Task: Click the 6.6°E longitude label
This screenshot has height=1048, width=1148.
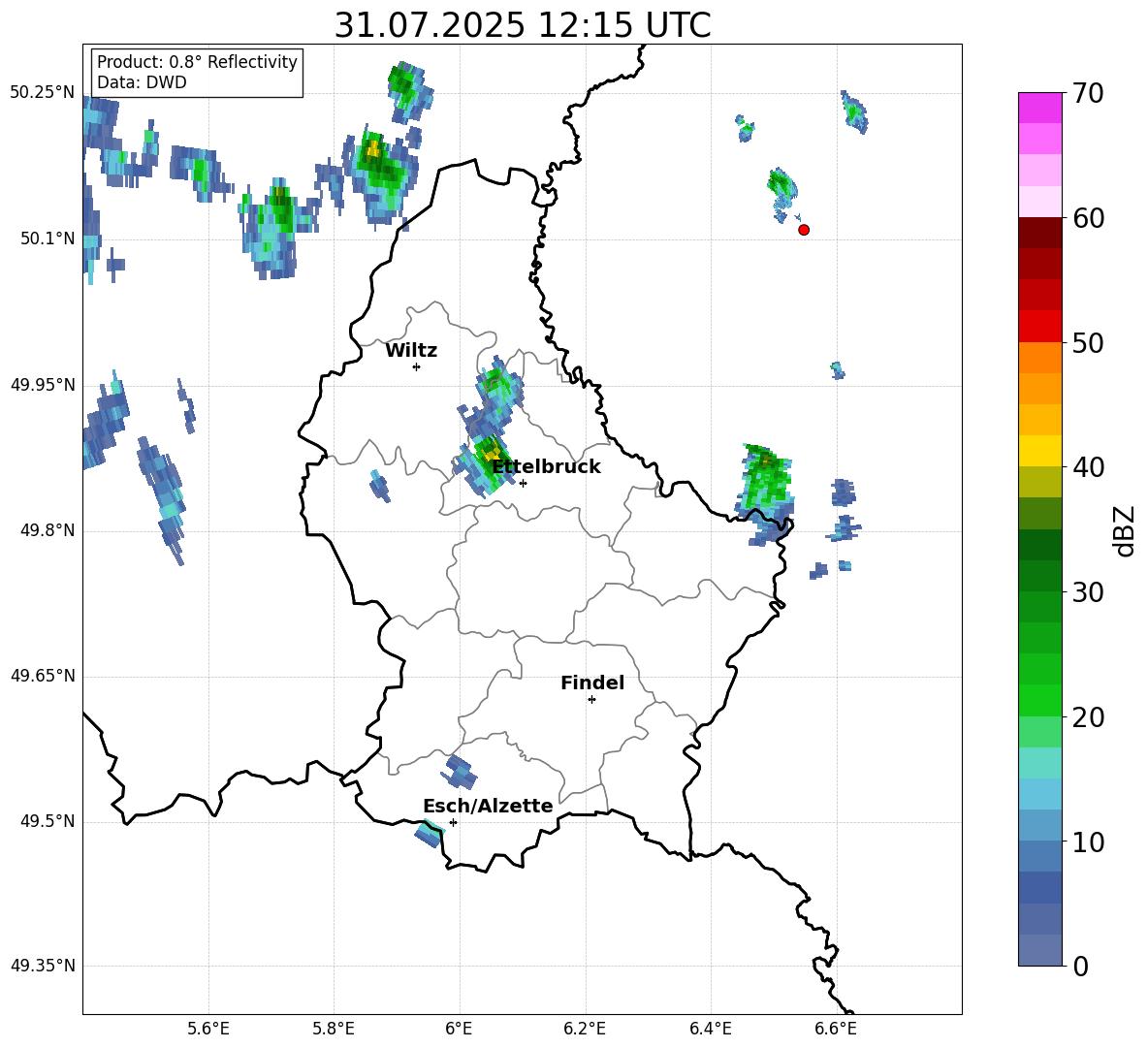Action: 836,1029
